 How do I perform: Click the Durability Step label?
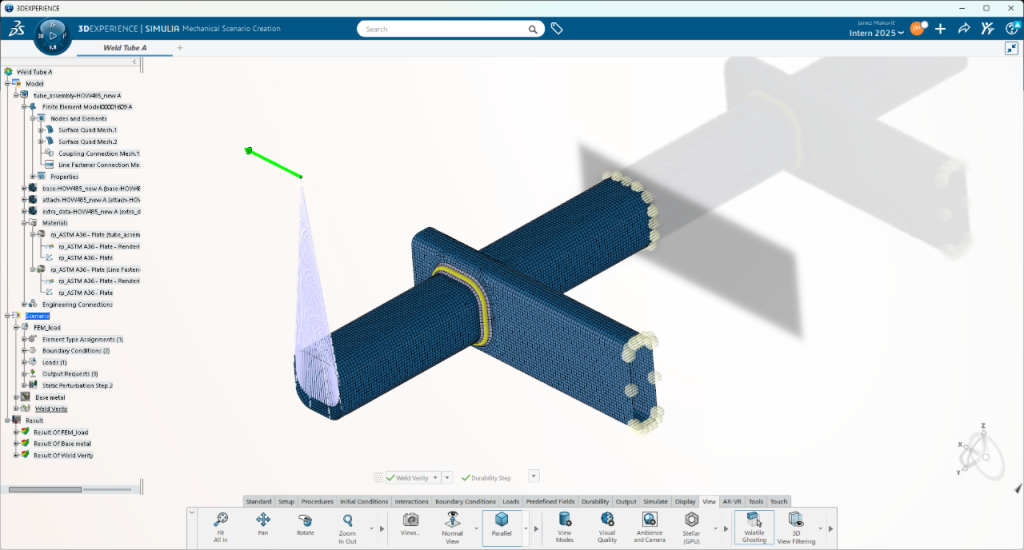(491, 478)
